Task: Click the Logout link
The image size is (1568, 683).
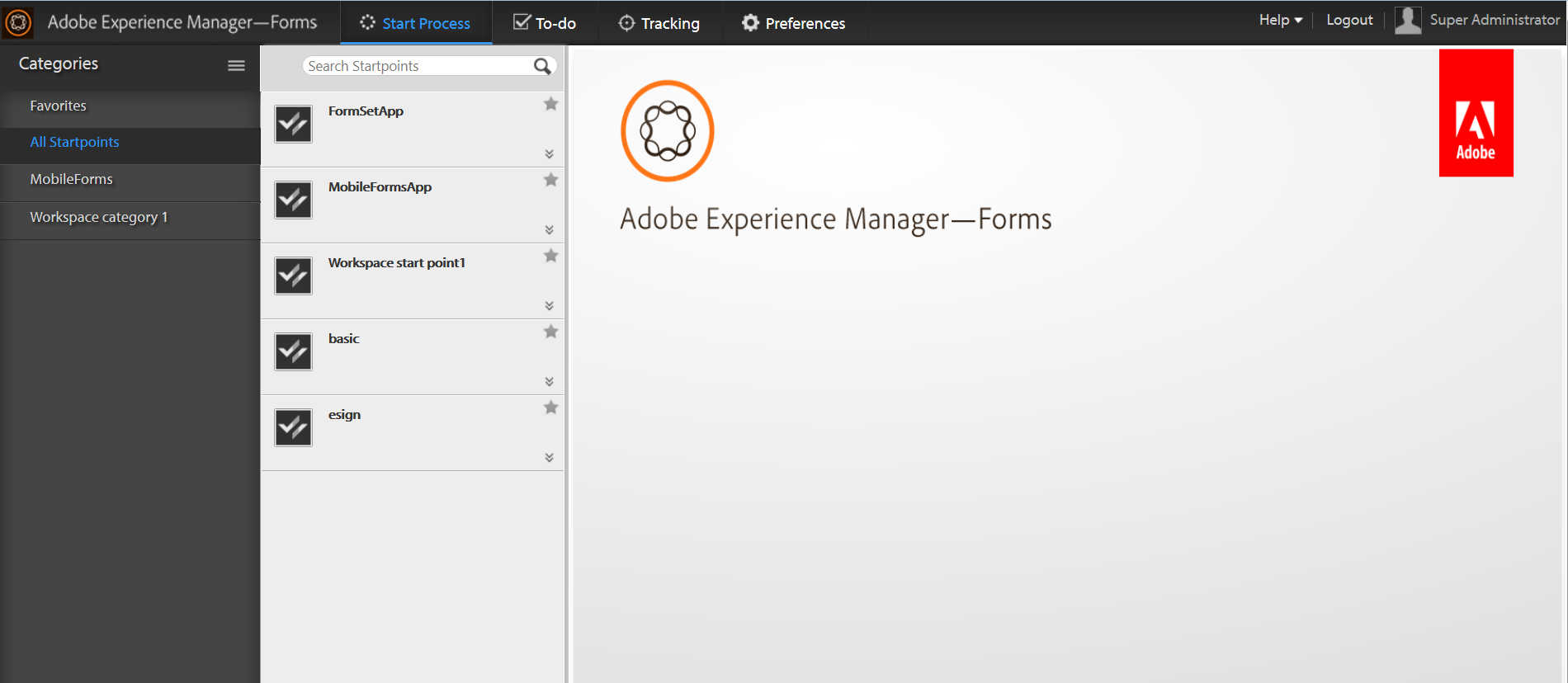Action: tap(1349, 20)
